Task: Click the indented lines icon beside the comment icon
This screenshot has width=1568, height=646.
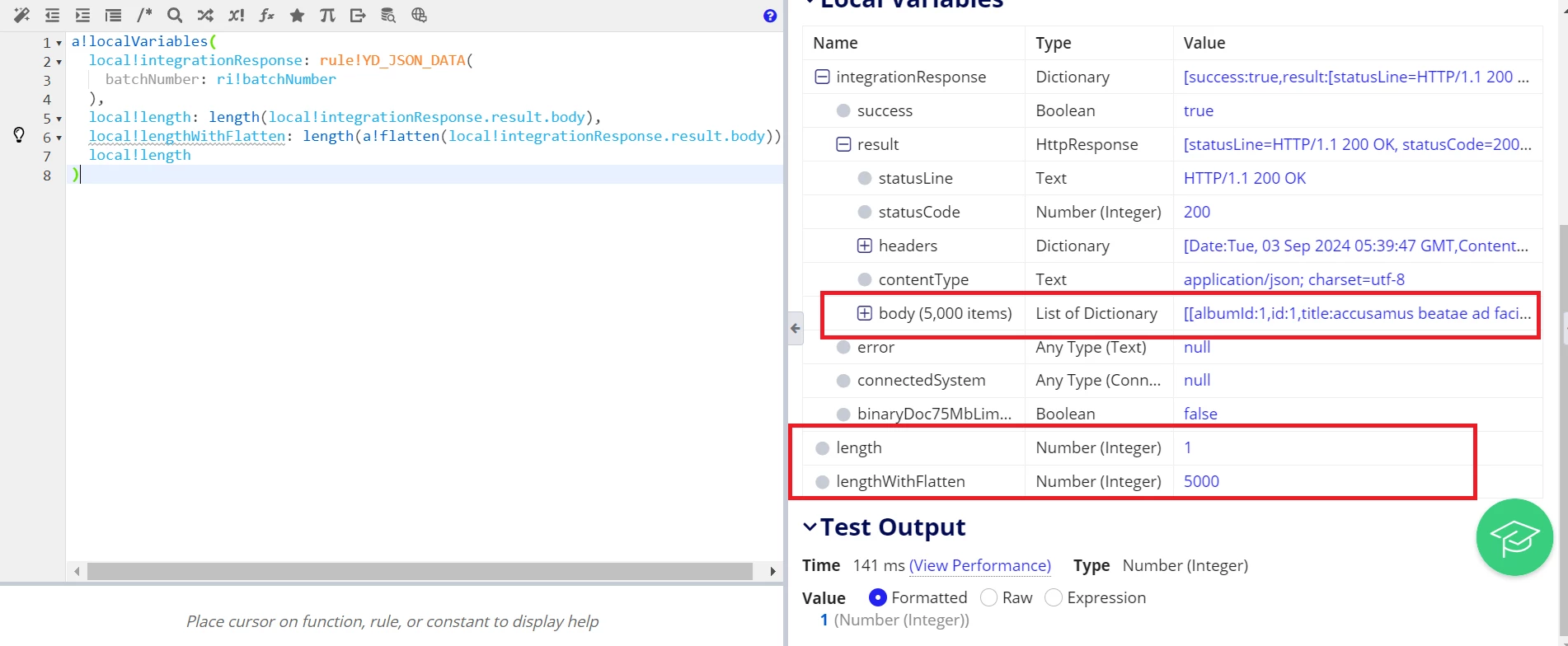Action: point(114,15)
